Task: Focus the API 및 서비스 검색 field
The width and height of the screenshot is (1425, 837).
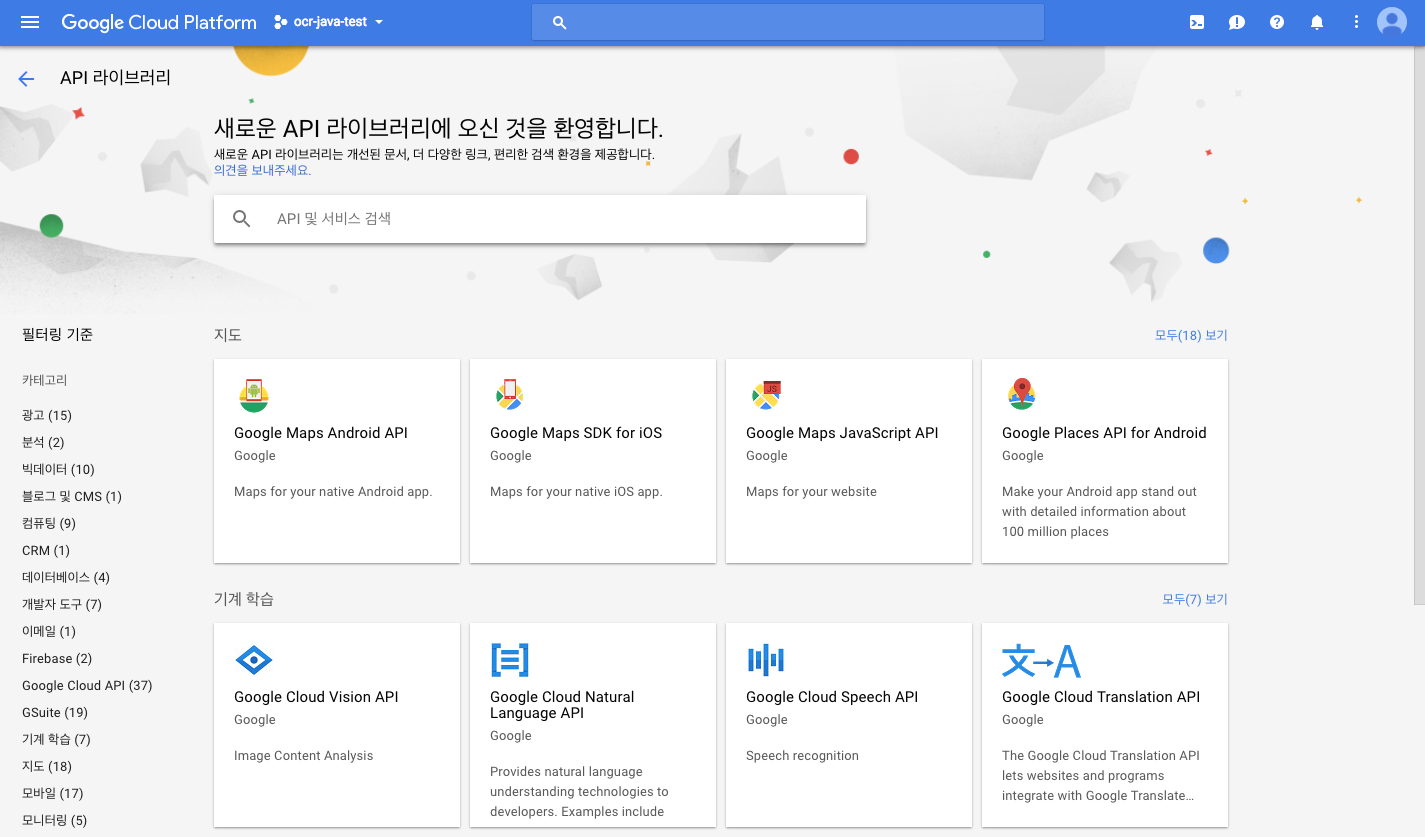Action: [540, 218]
